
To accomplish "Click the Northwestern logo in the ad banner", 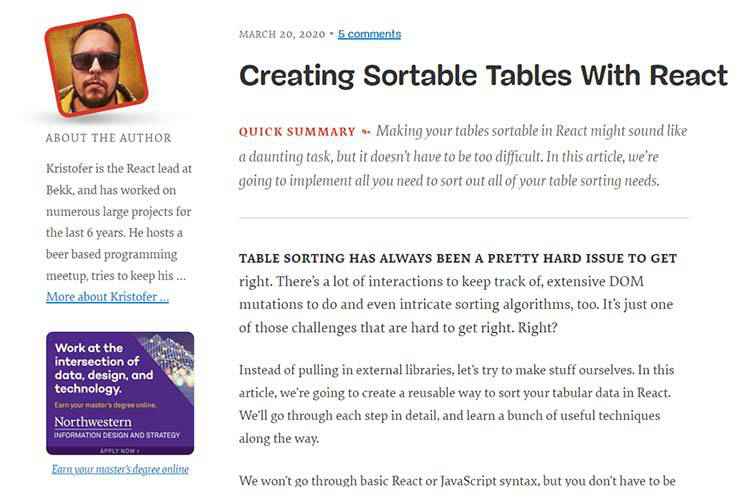I will point(92,422).
